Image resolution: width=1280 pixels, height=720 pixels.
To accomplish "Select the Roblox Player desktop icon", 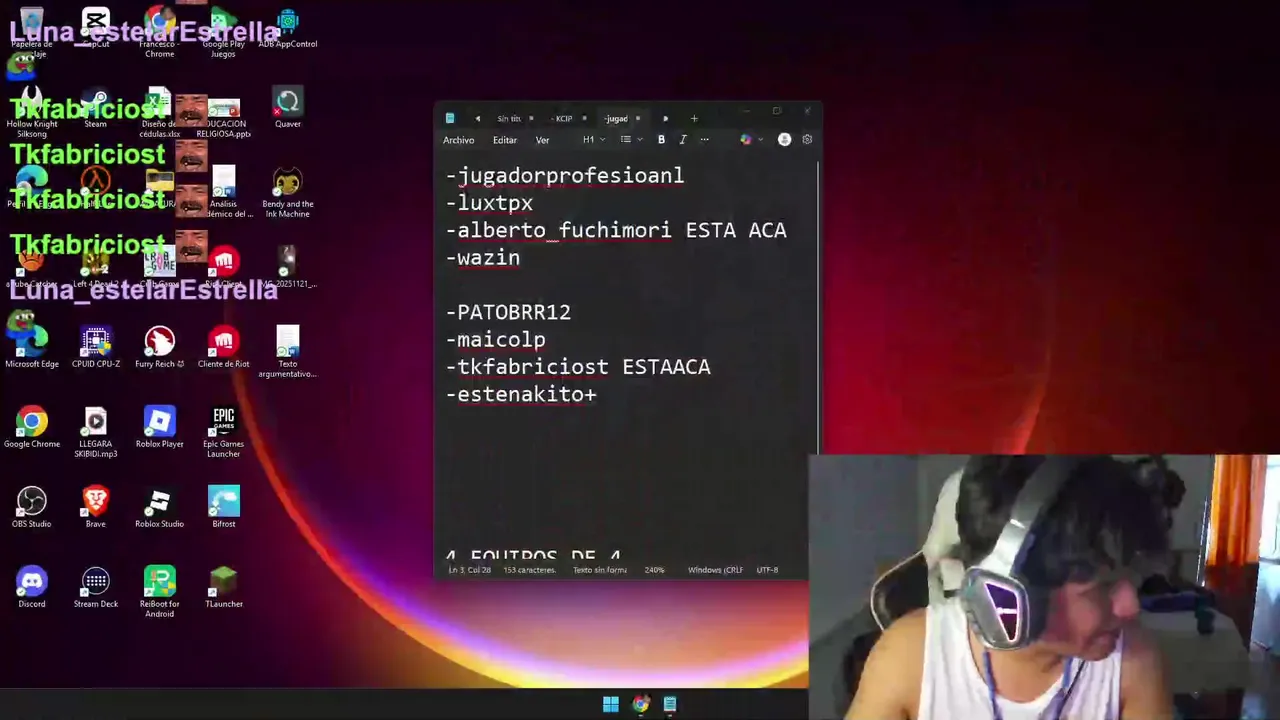I will tap(160, 428).
